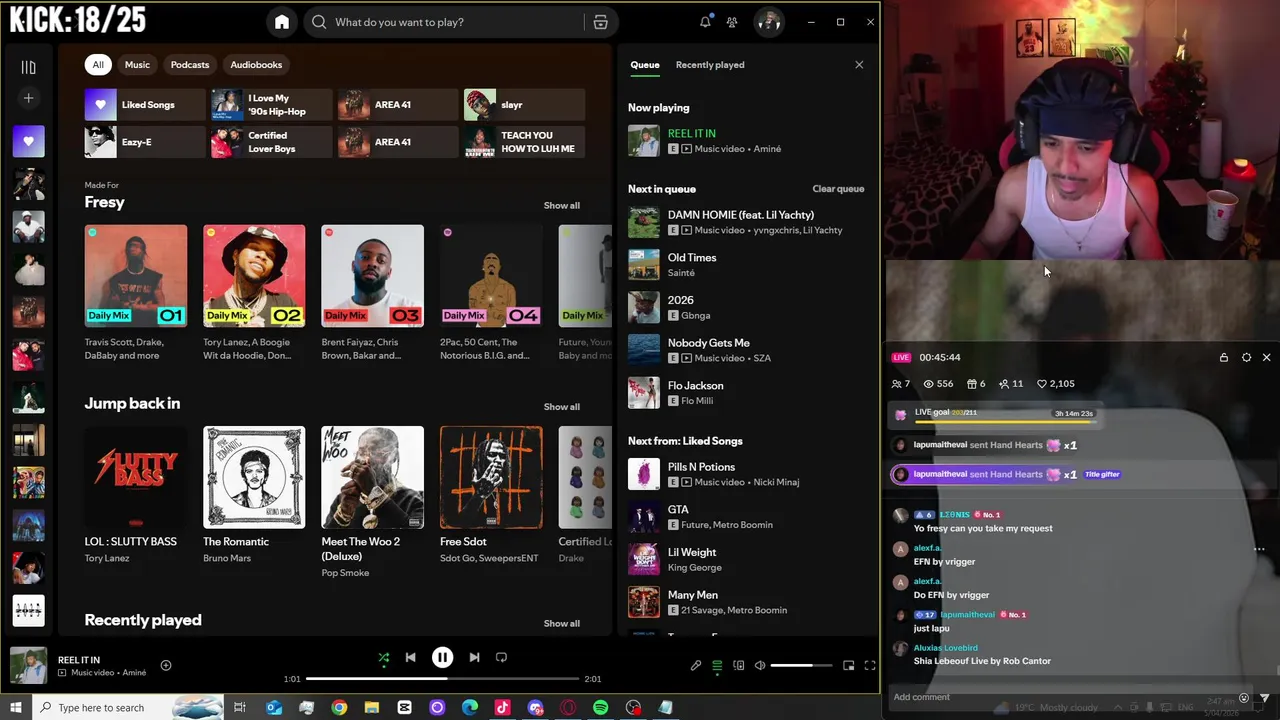Close the queue panel
Image resolution: width=1280 pixels, height=720 pixels.
(x=859, y=65)
